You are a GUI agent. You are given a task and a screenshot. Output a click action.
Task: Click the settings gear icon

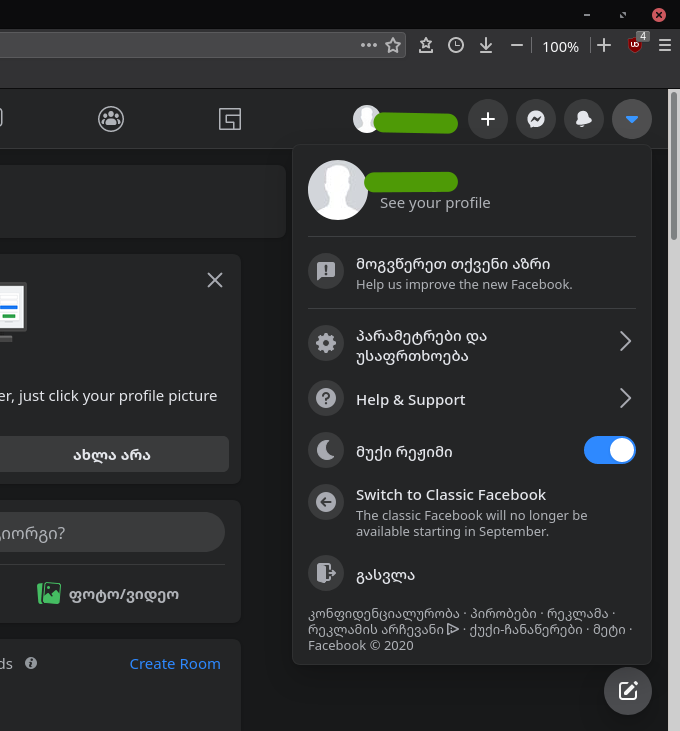click(326, 343)
